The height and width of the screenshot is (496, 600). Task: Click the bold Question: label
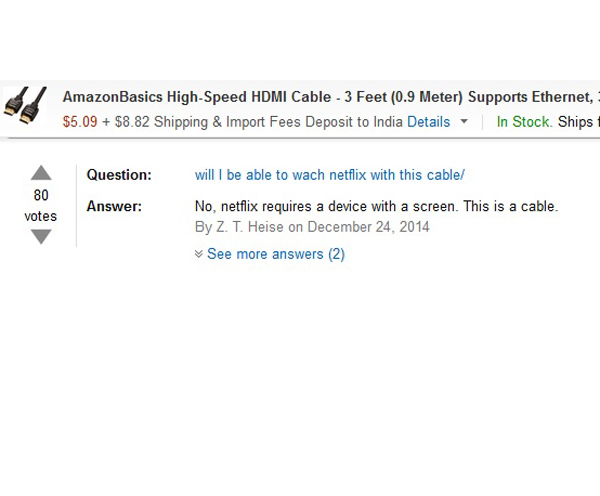coord(119,175)
